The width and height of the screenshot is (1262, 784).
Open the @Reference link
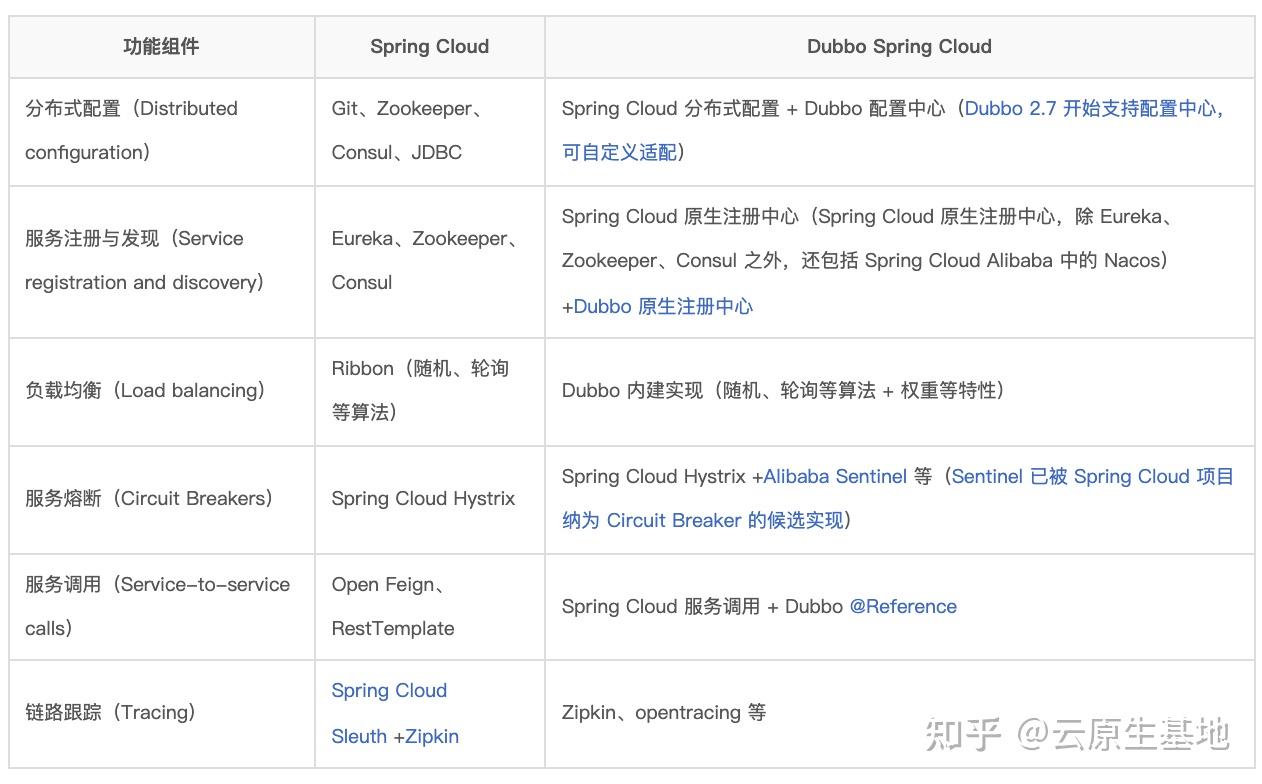point(903,606)
